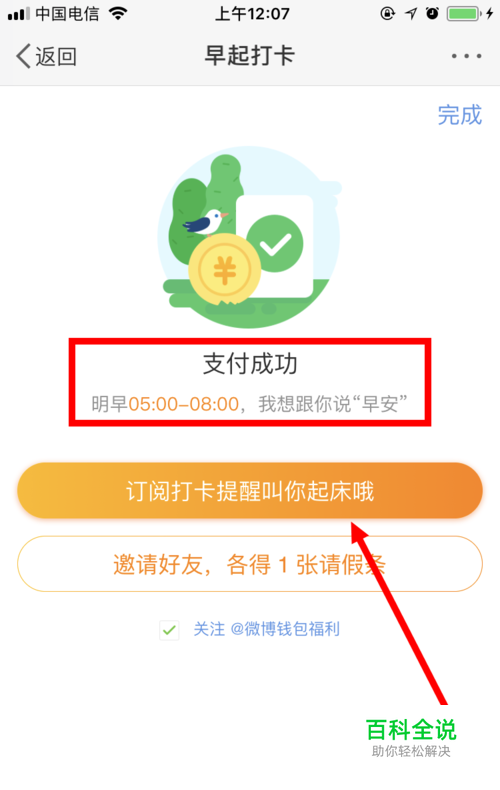Tap the cellular signal bars icon
Viewport: 500px width, 790px height.
click(19, 14)
